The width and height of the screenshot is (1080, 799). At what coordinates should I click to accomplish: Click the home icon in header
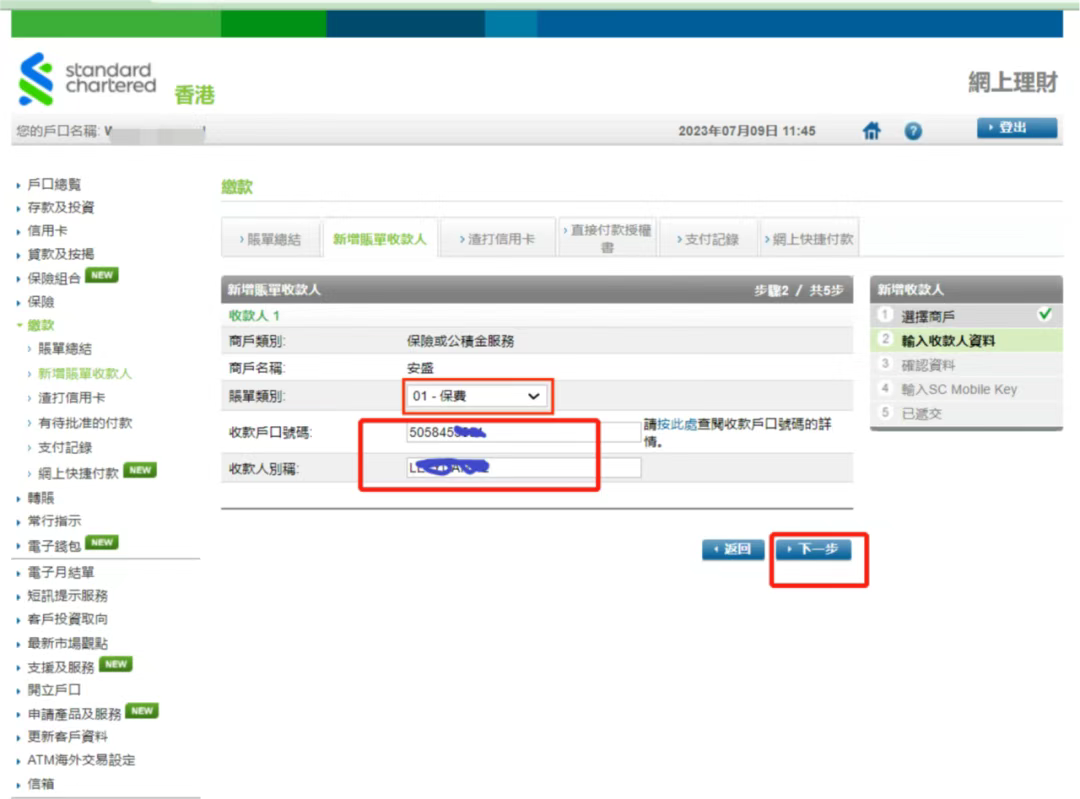872,131
